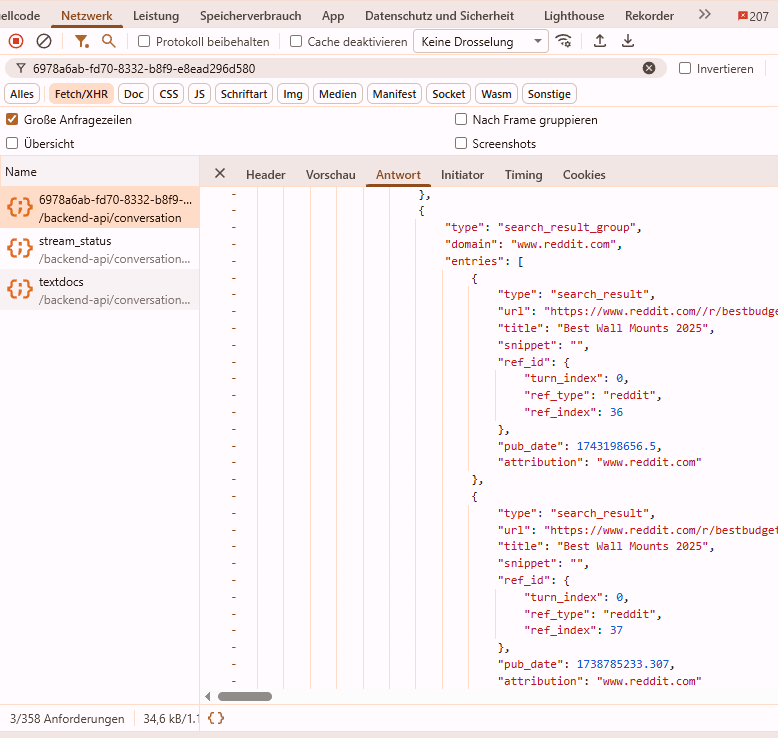Filter by Schriftart type
Screen dimensions: 778x738
244,94
